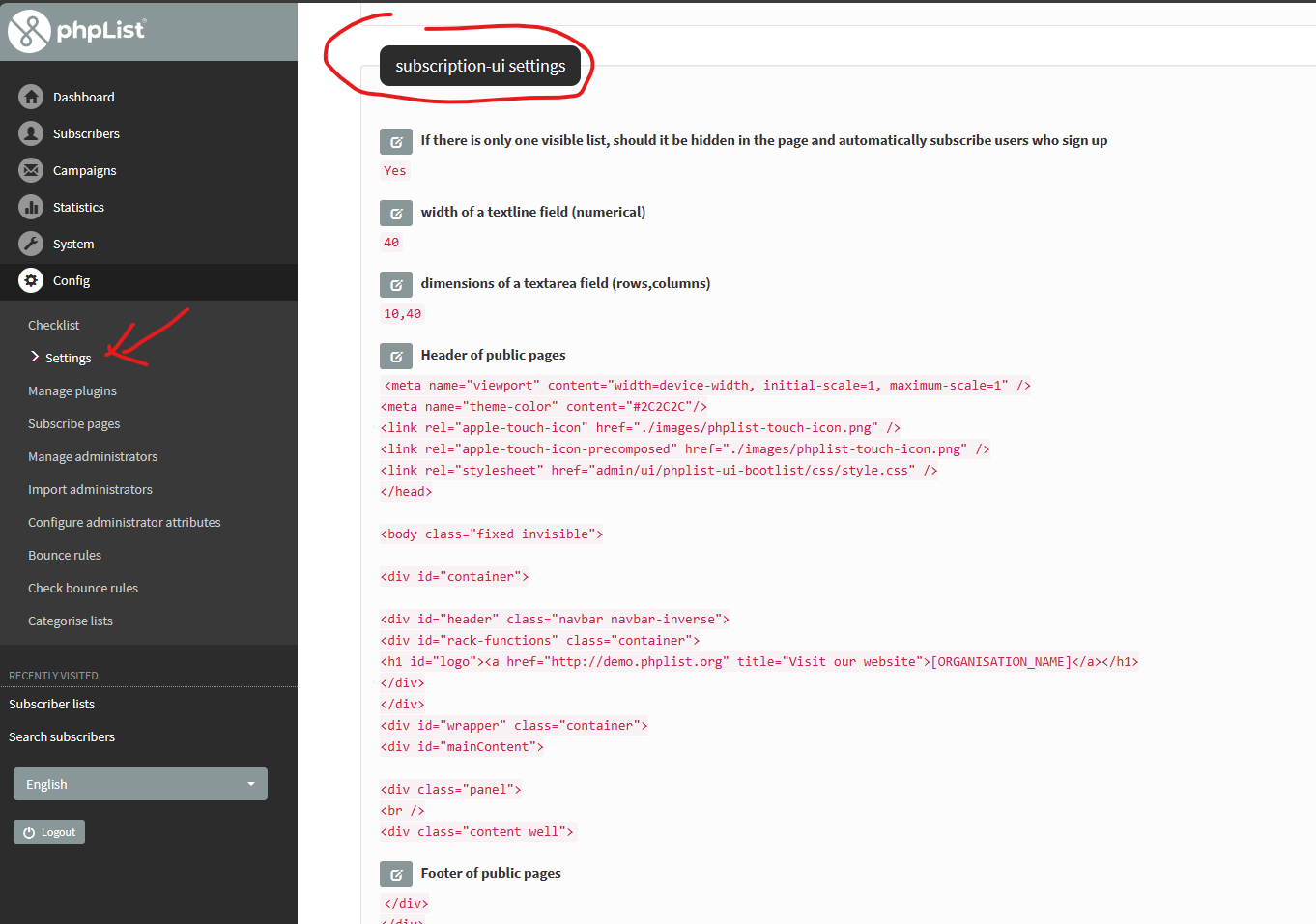Click the body class fixed invisible line

click(492, 534)
